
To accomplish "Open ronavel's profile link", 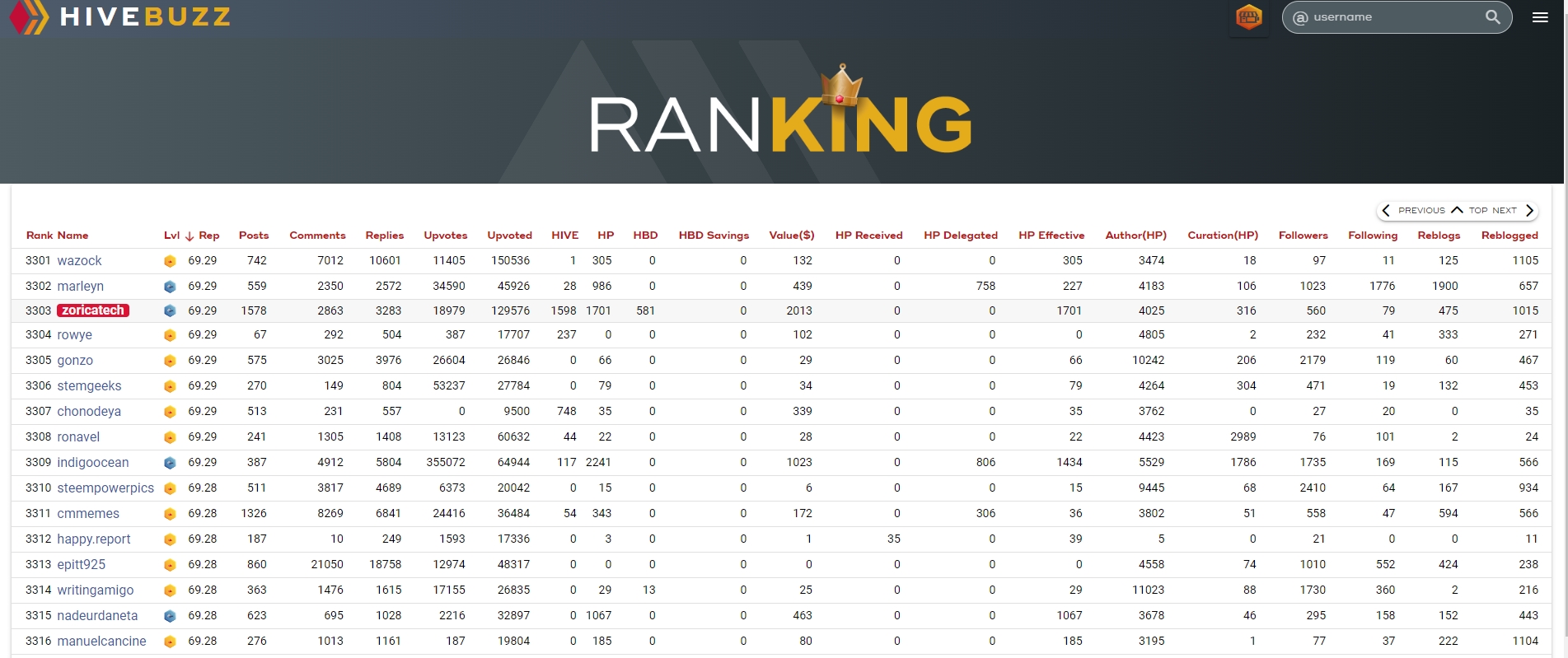I will point(78,437).
